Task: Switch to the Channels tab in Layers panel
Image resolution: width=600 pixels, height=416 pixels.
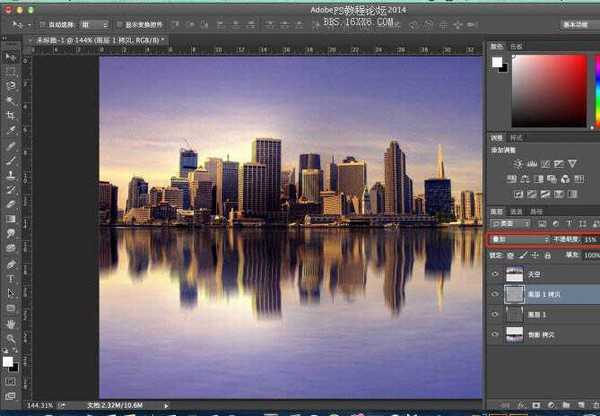Action: [517, 211]
